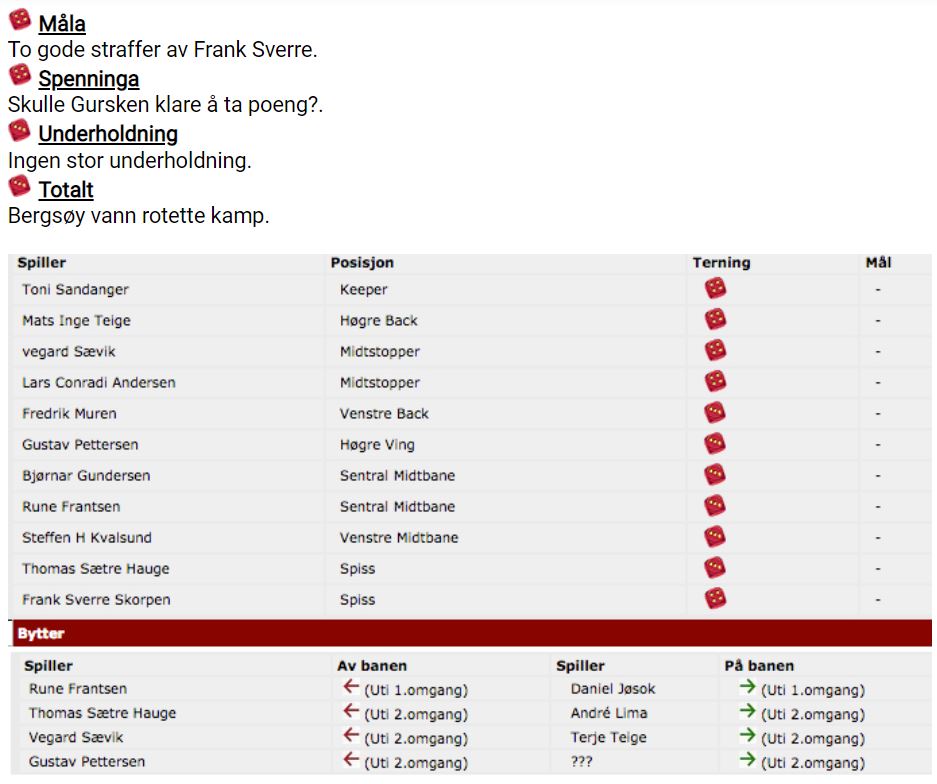Select the Lars Conradi Andersen player row

(470, 382)
